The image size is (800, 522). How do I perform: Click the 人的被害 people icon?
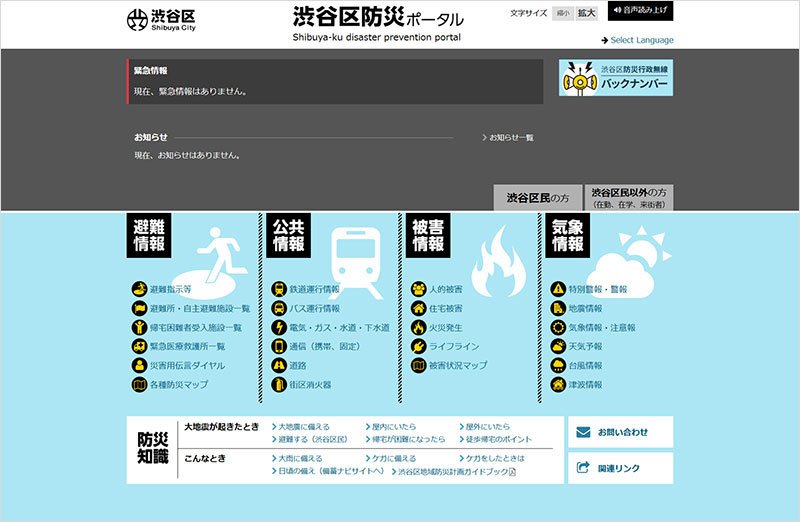(418, 289)
